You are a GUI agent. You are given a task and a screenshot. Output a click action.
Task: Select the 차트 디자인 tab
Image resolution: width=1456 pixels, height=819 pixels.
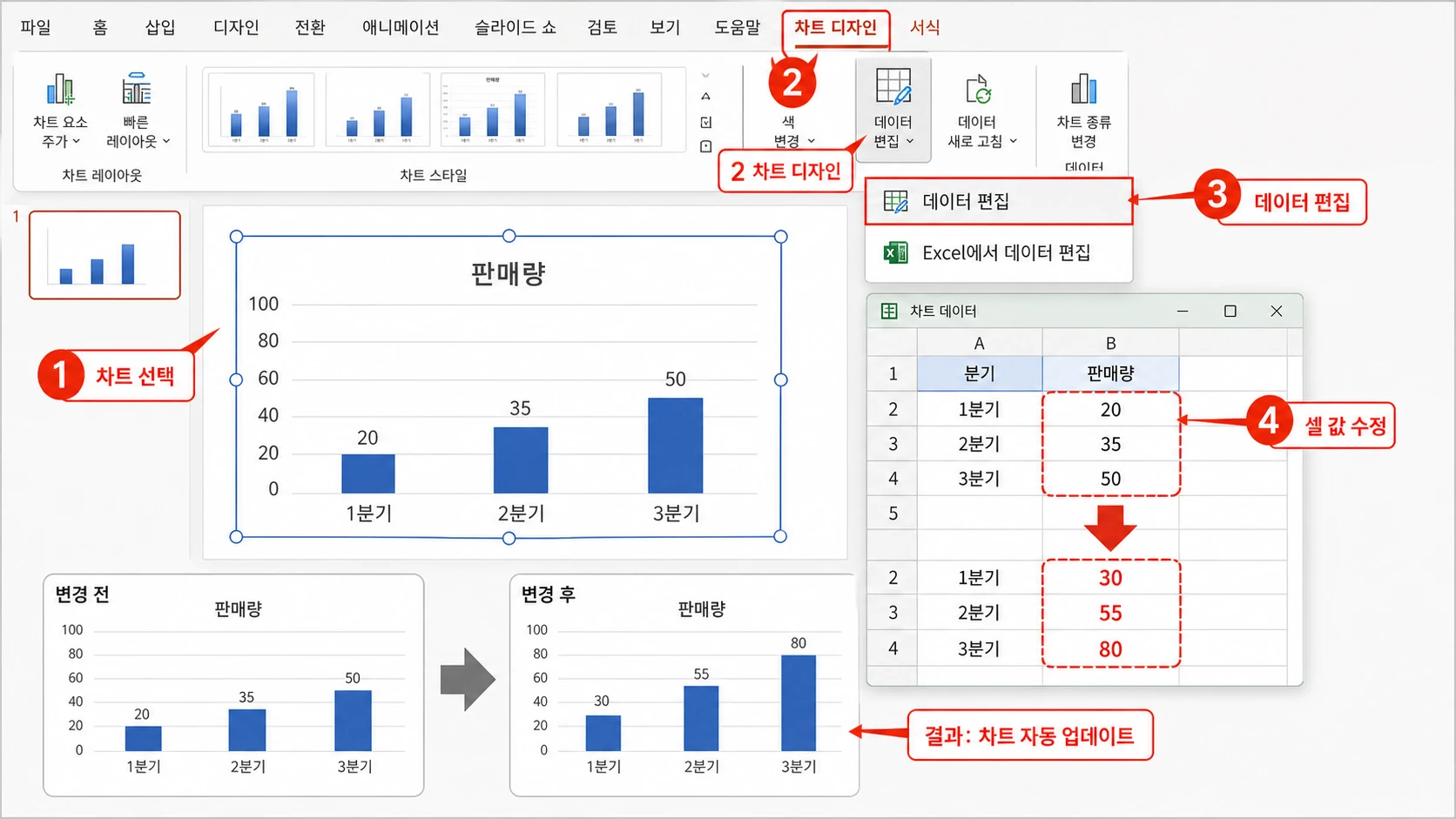(835, 27)
